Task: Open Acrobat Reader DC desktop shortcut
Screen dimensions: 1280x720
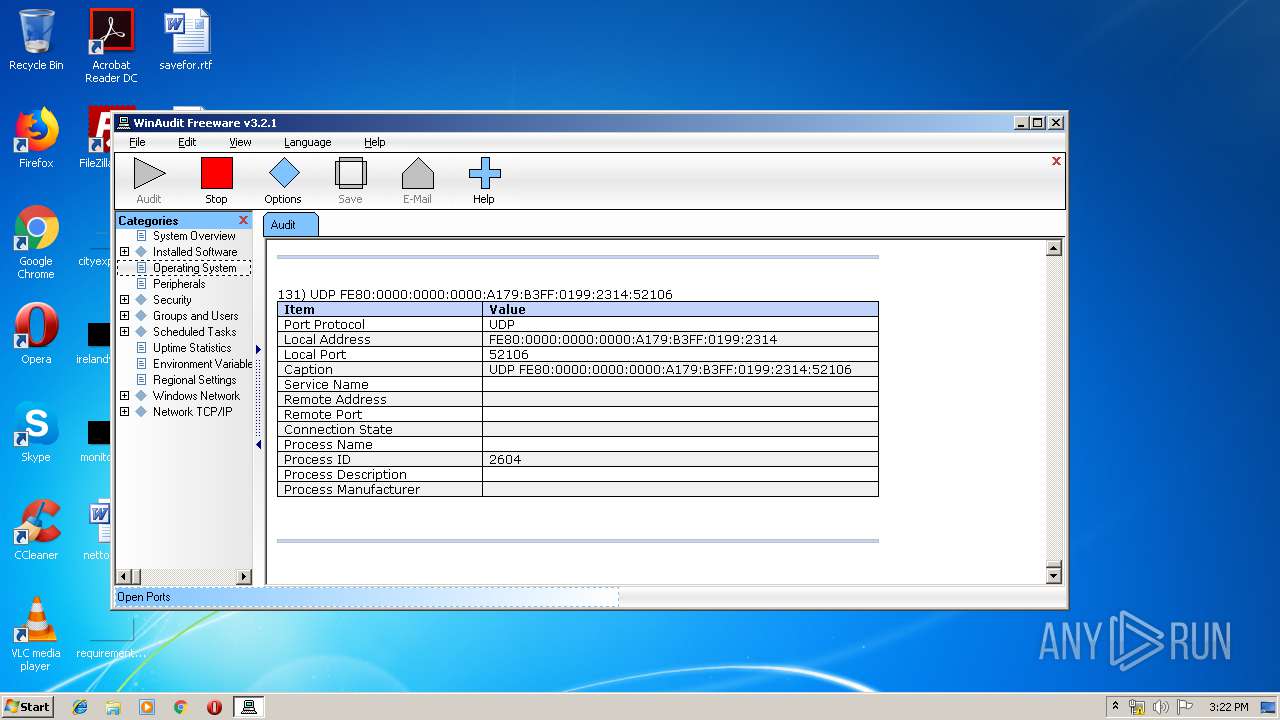Action: point(111,46)
